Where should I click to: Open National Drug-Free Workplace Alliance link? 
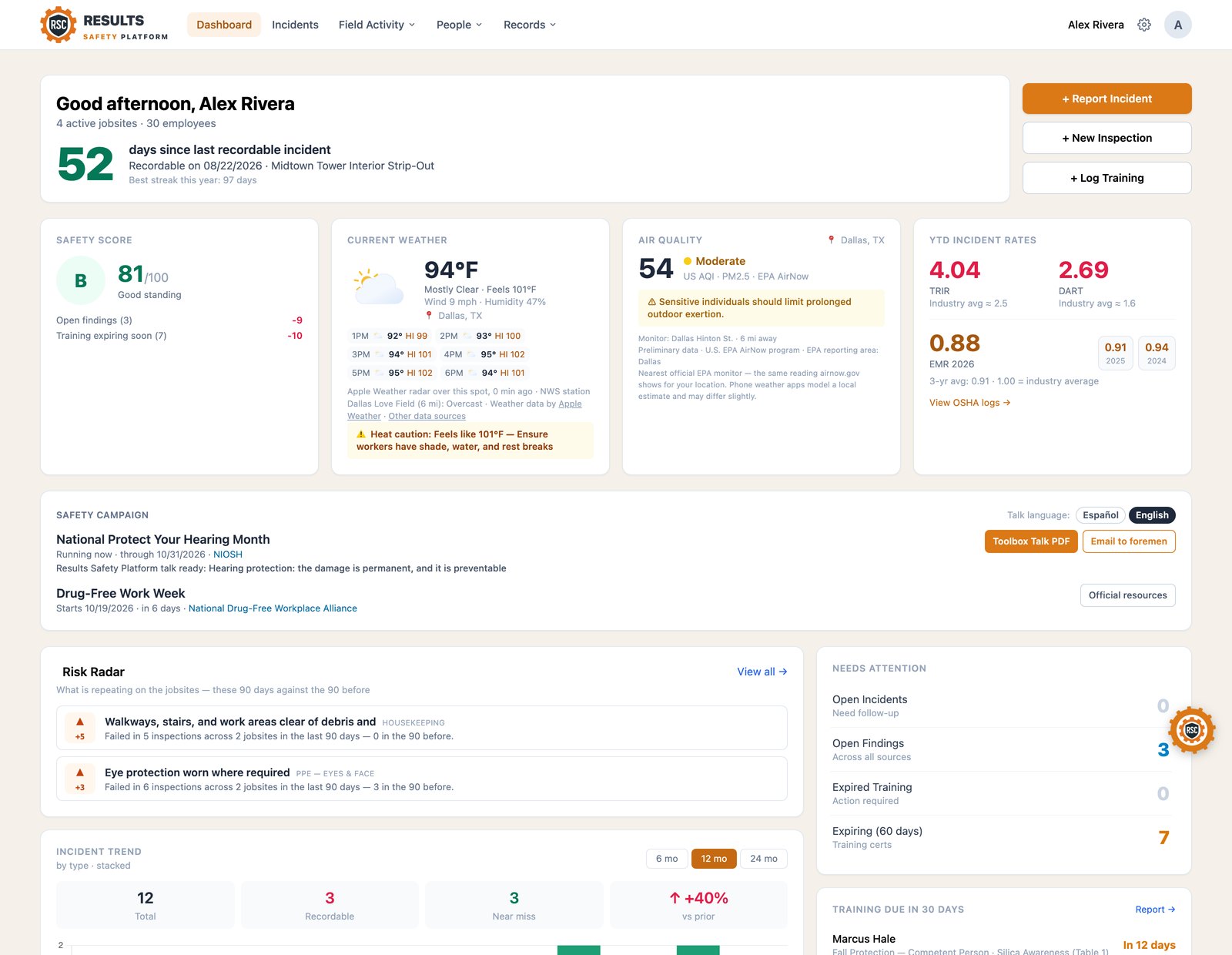click(x=273, y=608)
